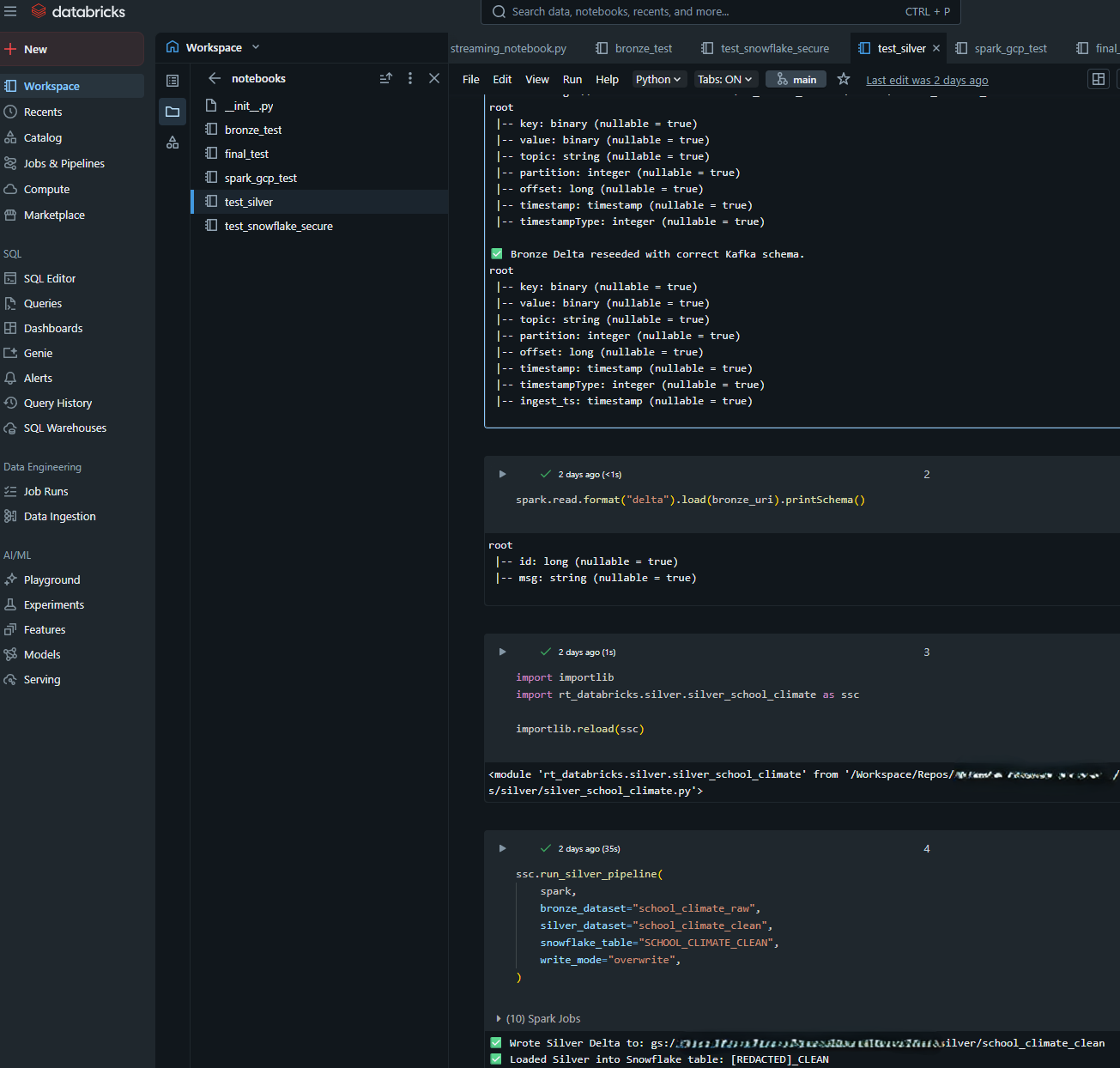The image size is (1120, 1068).
Task: Open the View menu
Action: [537, 79]
